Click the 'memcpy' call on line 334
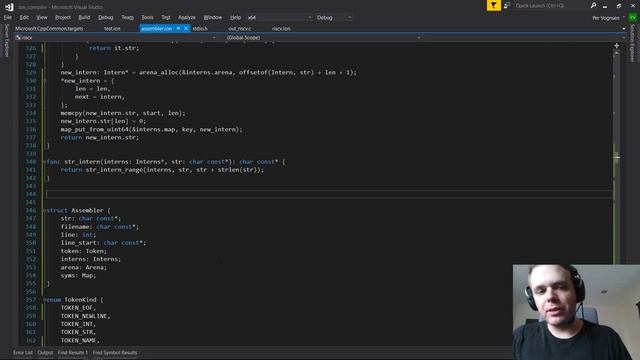The width and height of the screenshot is (640, 360). [71, 113]
